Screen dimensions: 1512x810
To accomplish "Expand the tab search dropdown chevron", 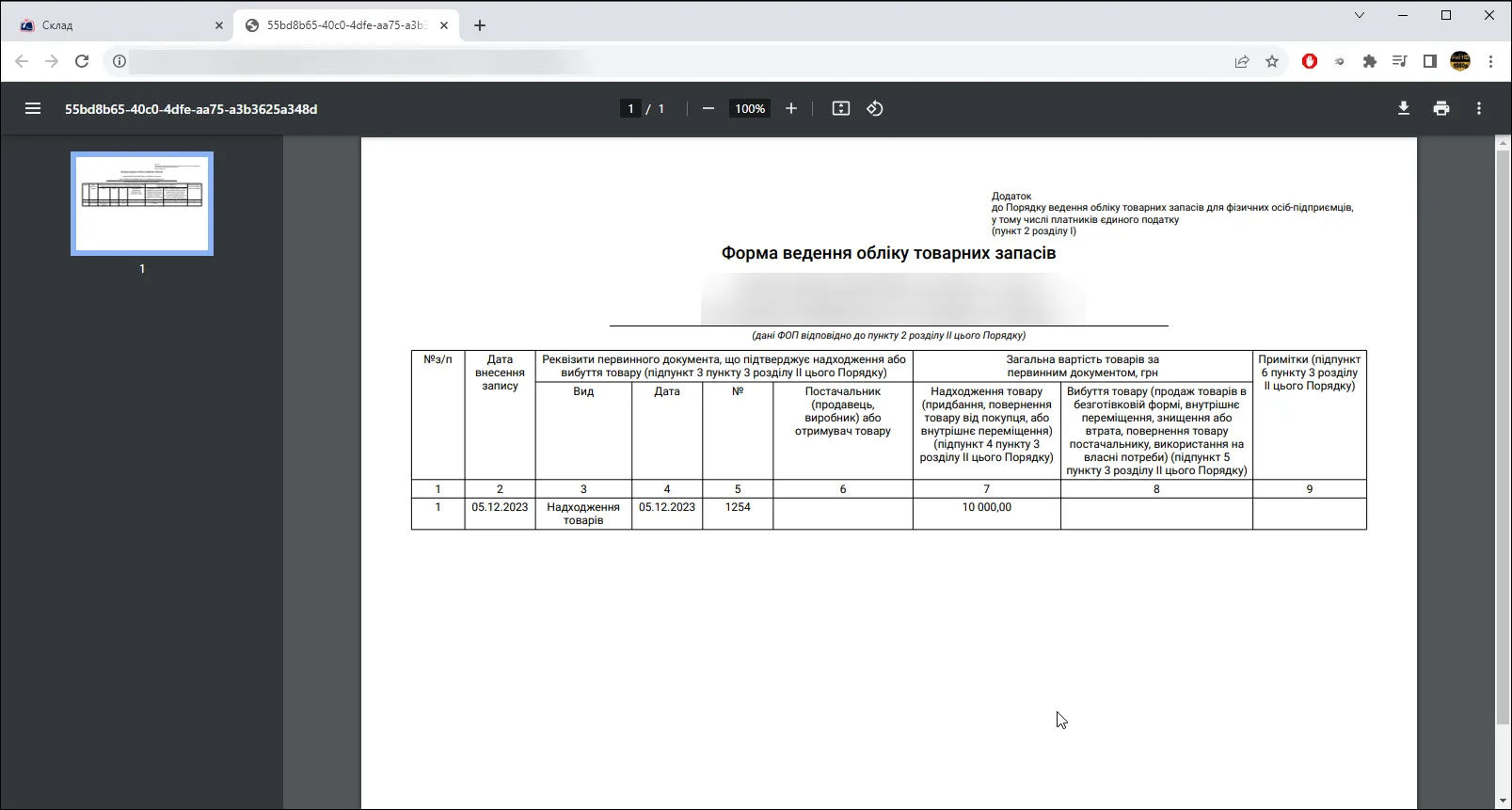I will [x=1360, y=15].
